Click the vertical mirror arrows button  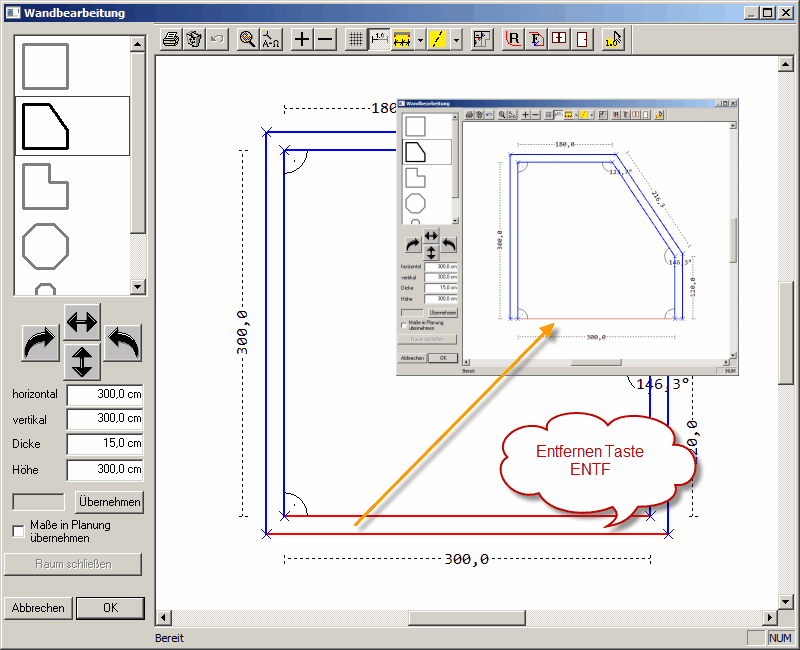coord(82,360)
